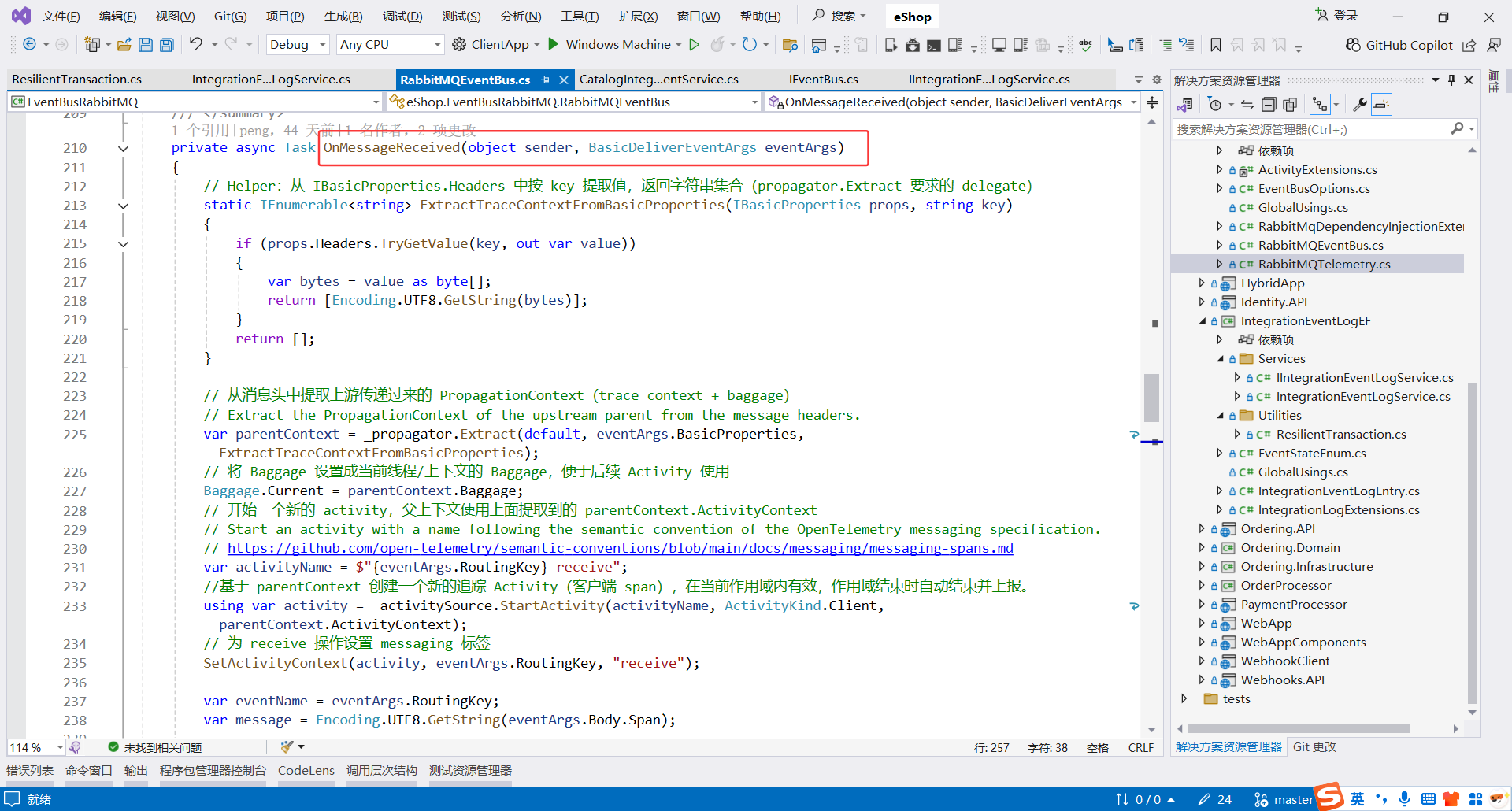Click the New Project toolbar icon
The width and height of the screenshot is (1512, 811).
(x=92, y=45)
